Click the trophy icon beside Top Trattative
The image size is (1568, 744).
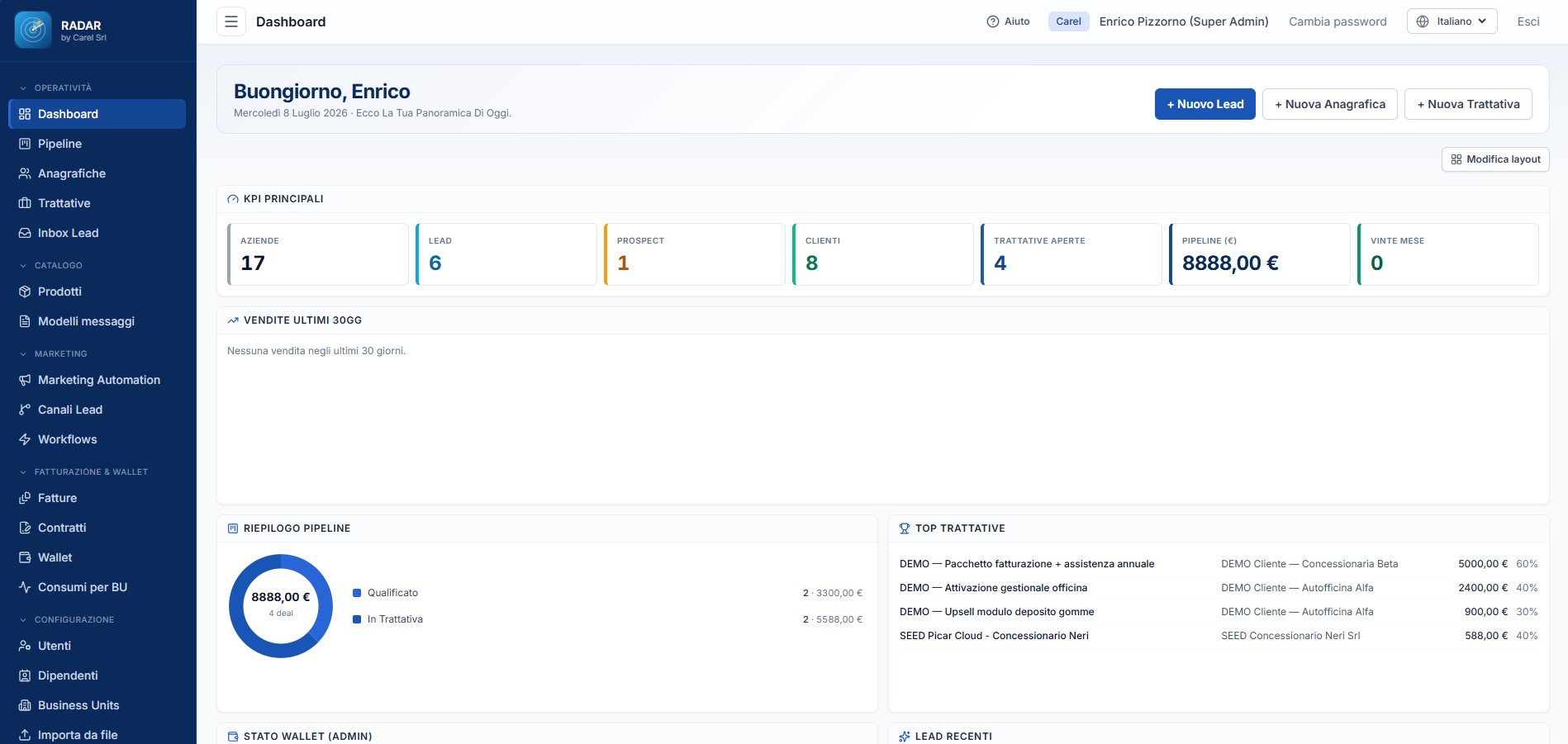point(905,528)
